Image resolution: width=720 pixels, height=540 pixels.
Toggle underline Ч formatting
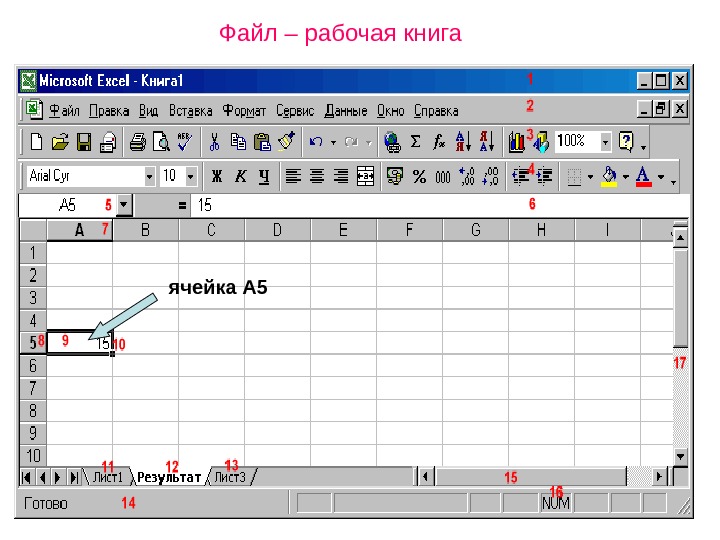pos(264,176)
